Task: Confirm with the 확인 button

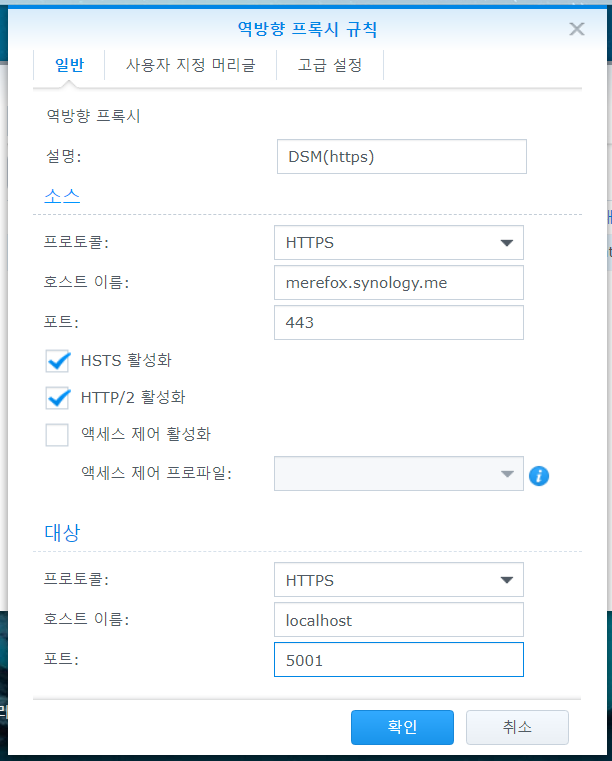Action: click(x=402, y=727)
